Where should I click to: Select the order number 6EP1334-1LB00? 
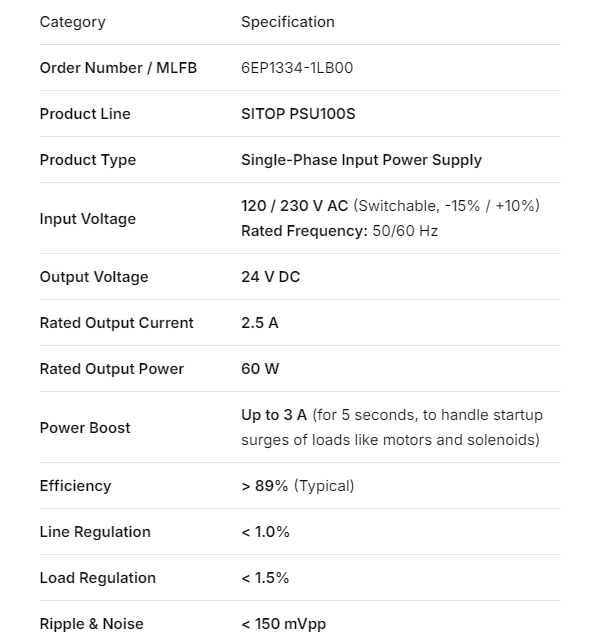tap(297, 68)
